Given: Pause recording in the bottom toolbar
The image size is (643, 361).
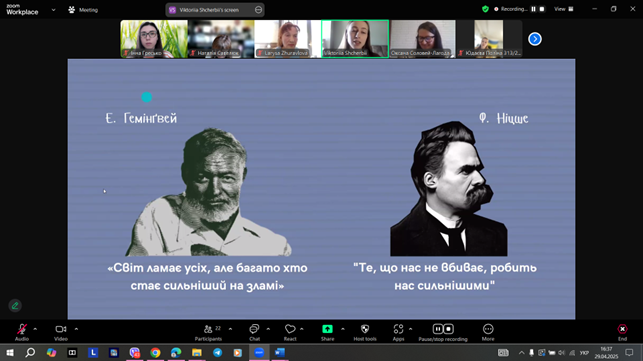Looking at the screenshot, I should (438, 329).
